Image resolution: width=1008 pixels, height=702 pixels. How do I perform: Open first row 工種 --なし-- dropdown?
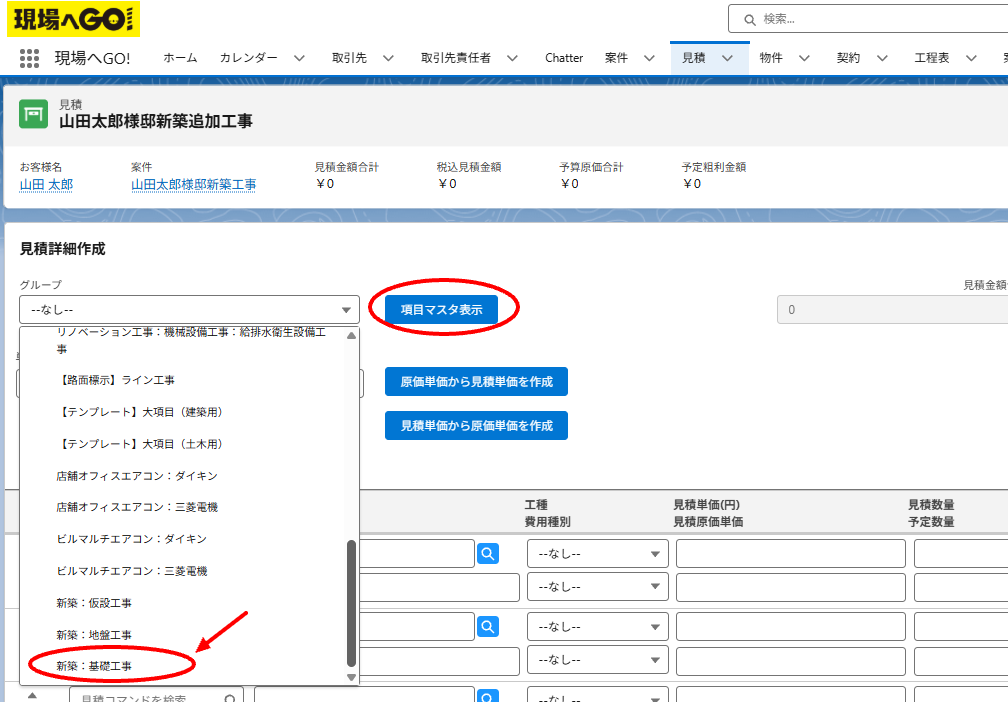(x=598, y=554)
